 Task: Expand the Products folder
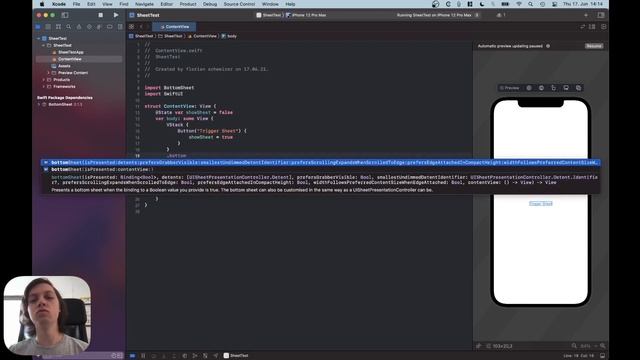coord(44,80)
